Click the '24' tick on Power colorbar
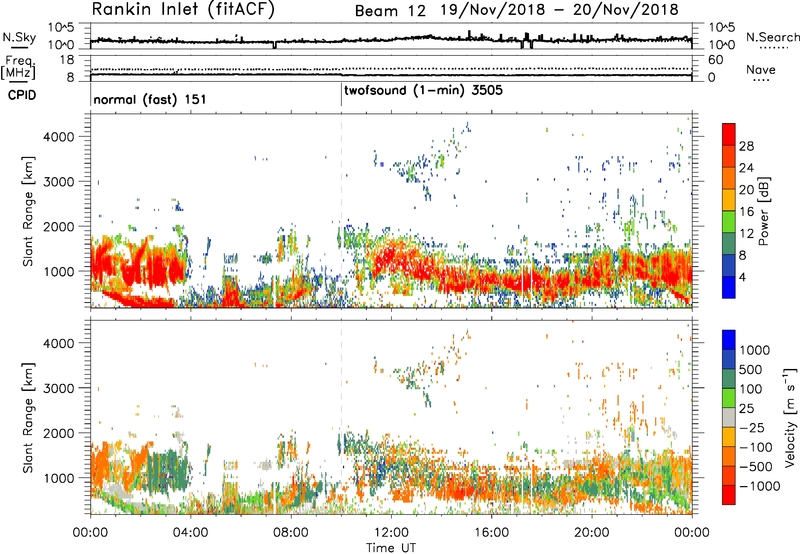This screenshot has height=554, width=800. click(x=746, y=168)
